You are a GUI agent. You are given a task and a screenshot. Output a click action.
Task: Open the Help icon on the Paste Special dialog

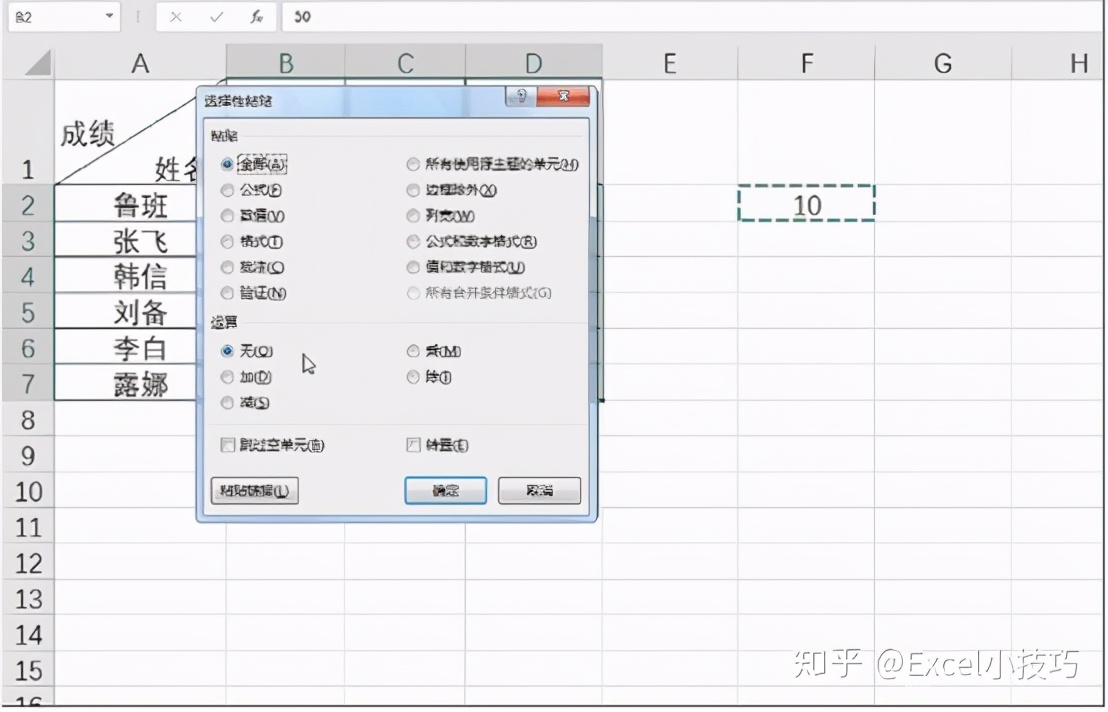click(x=521, y=96)
